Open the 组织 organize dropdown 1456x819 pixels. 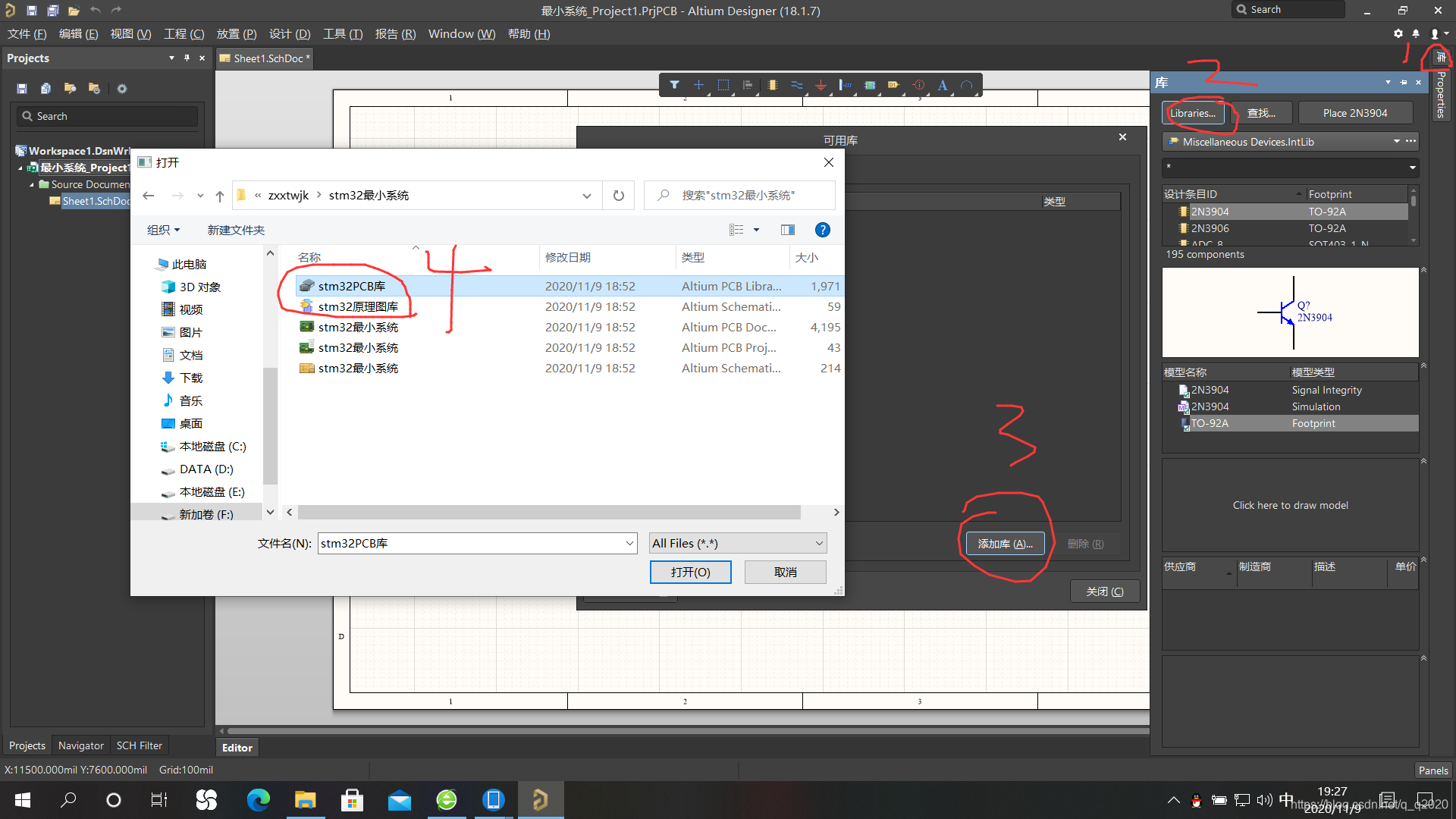[x=163, y=230]
